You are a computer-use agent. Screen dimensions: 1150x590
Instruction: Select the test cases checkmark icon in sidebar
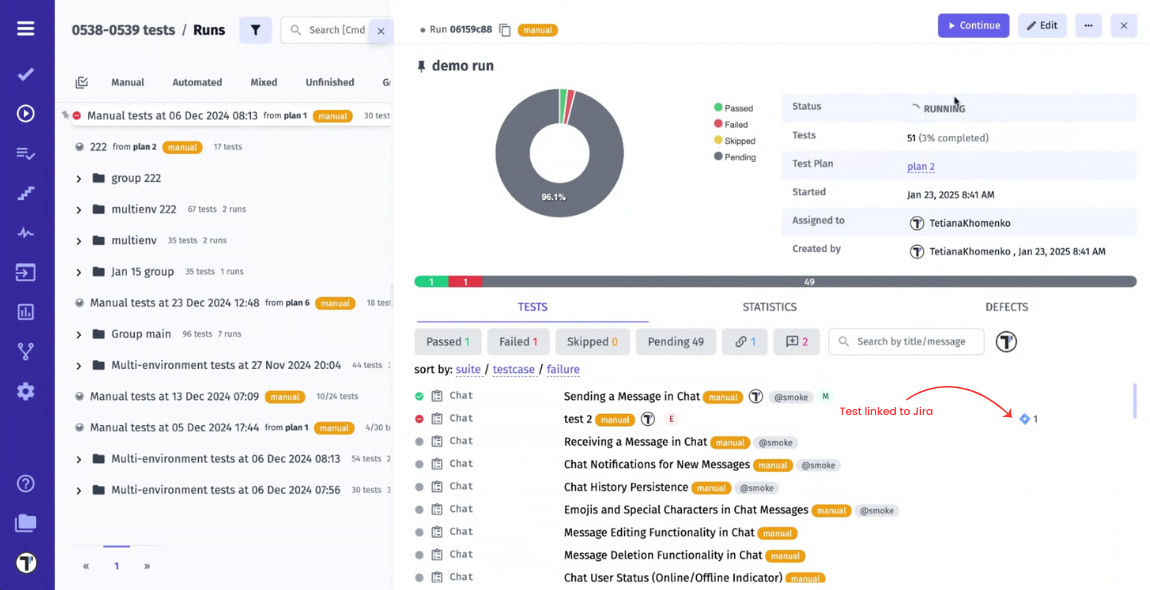(25, 73)
